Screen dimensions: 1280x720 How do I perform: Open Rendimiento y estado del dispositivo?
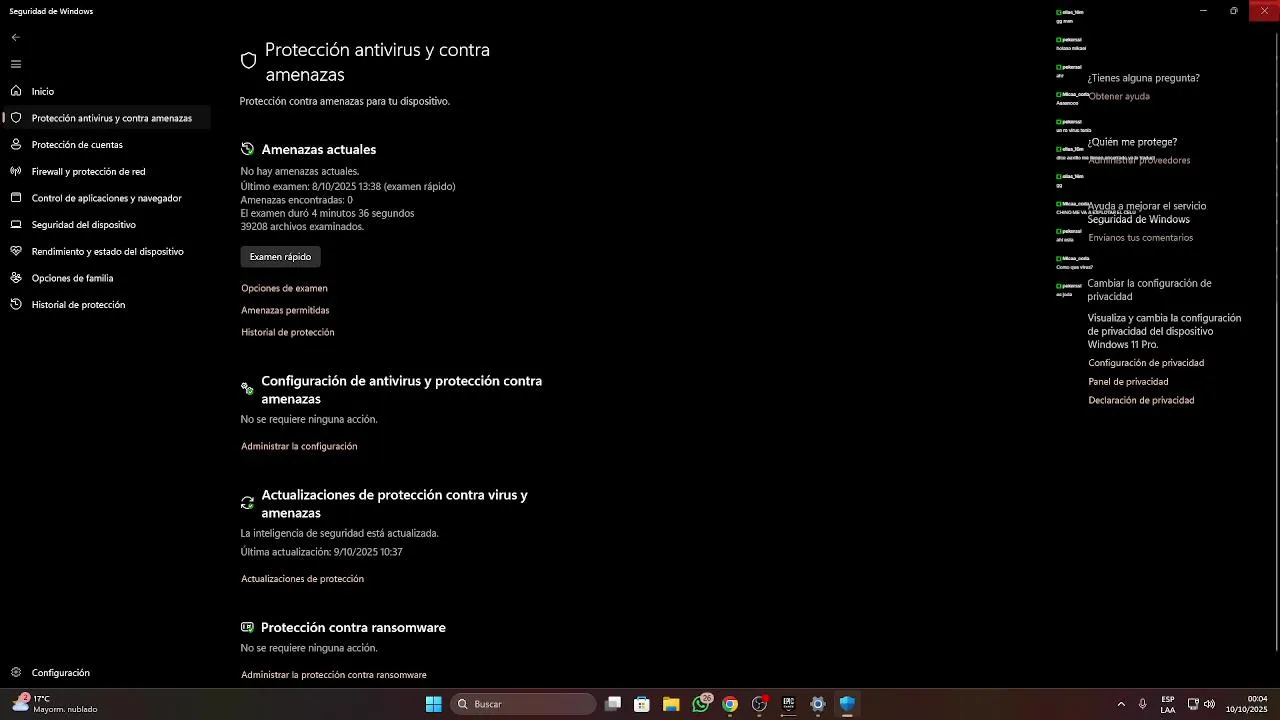click(107, 251)
